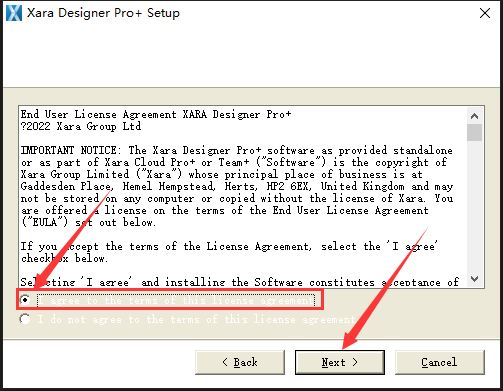Viewport: 503px width, 391px height.
Task: Click inside the IMPORTANT NOTICE paragraph
Action: [x=237, y=186]
